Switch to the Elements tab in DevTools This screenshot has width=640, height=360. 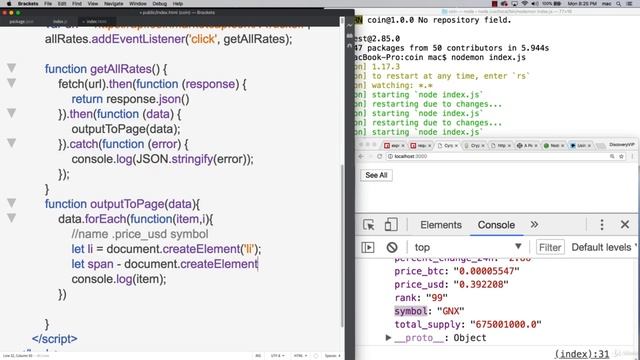point(441,225)
